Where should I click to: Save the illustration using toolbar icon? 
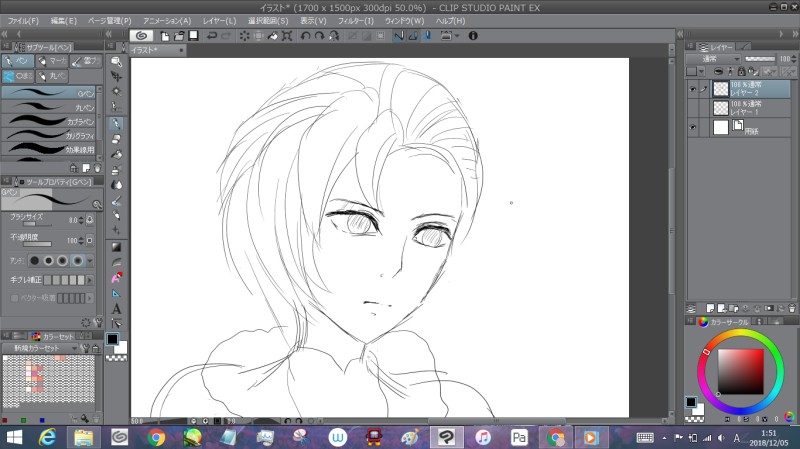[x=193, y=36]
